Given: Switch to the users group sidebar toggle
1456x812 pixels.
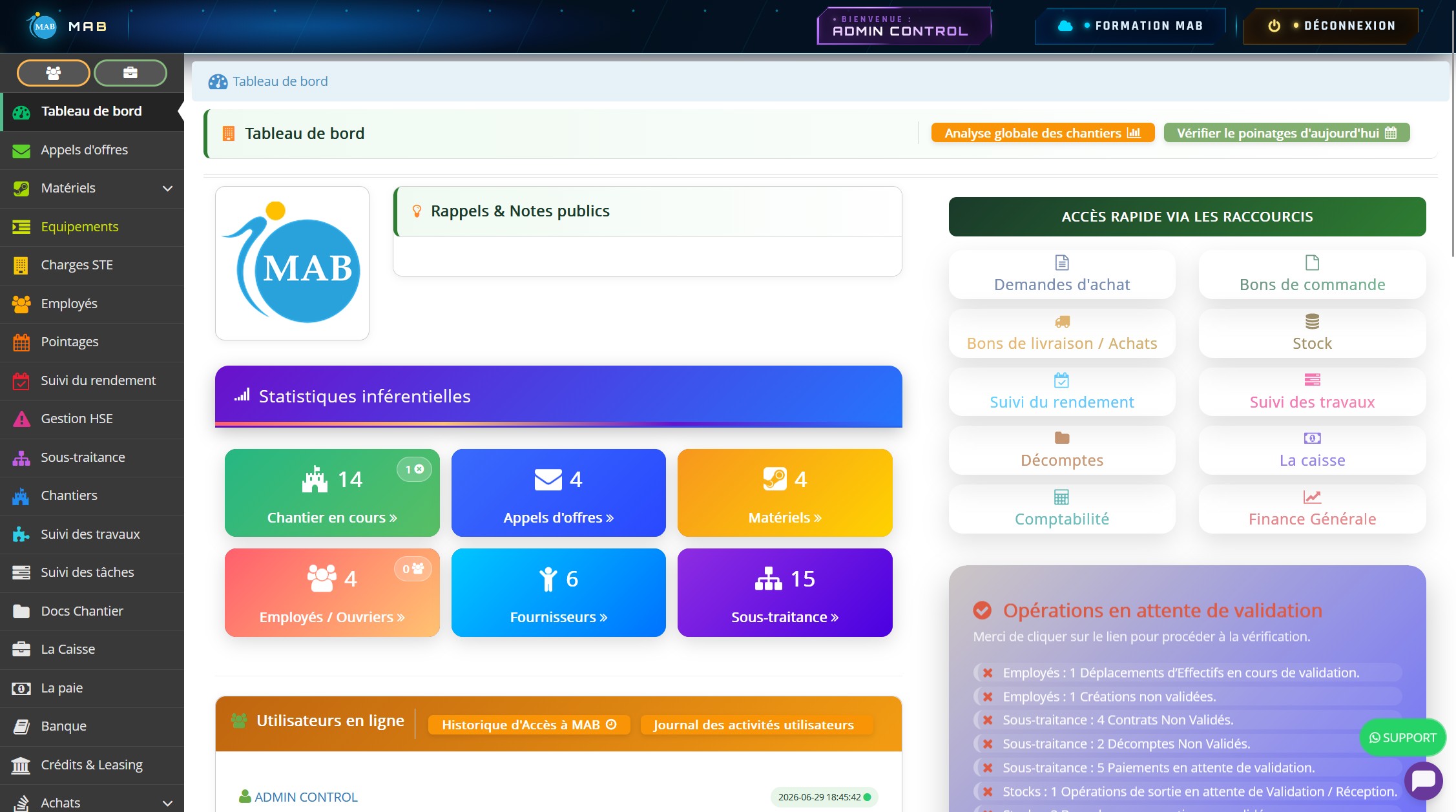Looking at the screenshot, I should [x=54, y=73].
